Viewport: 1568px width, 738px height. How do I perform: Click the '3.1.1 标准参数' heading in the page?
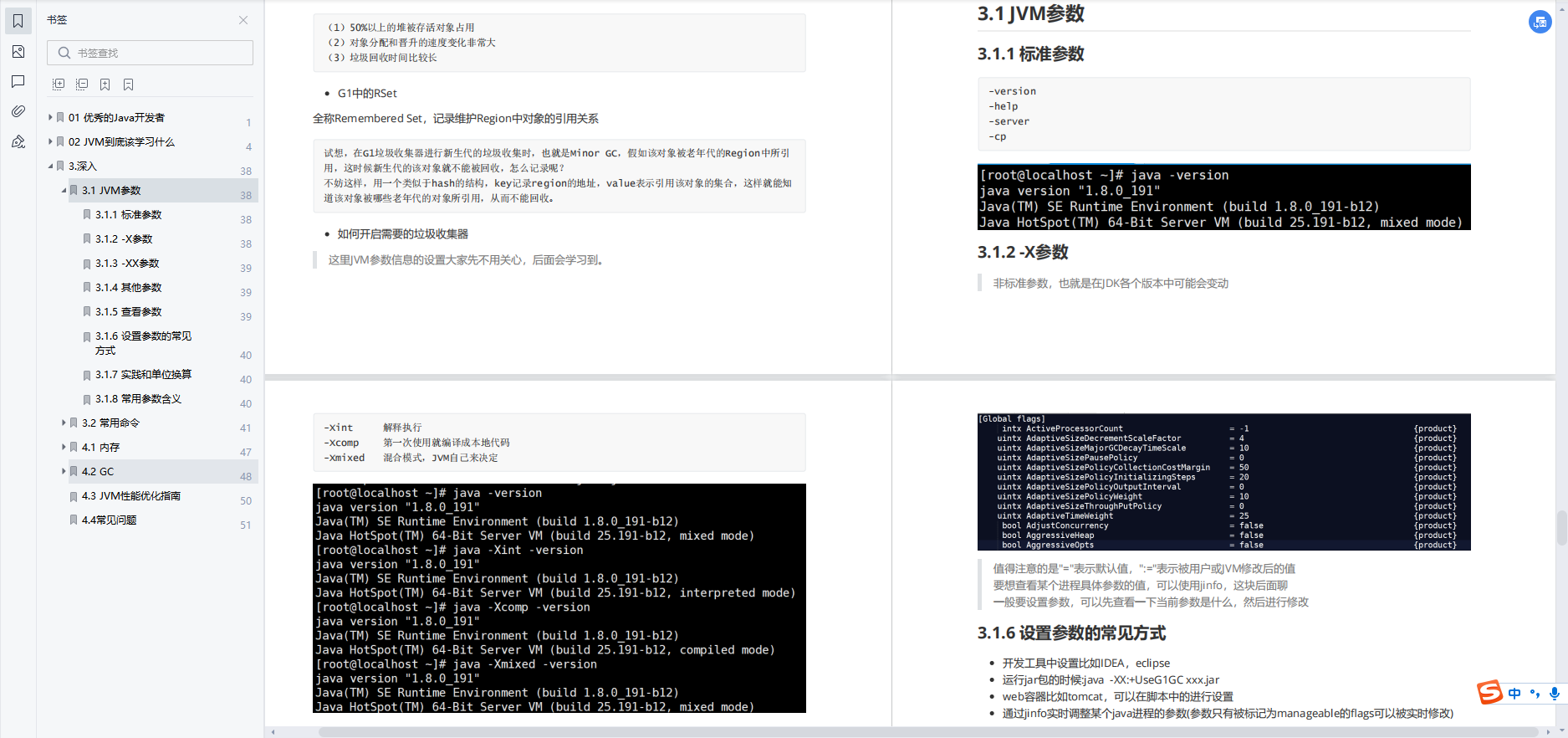pyautogui.click(x=1030, y=54)
